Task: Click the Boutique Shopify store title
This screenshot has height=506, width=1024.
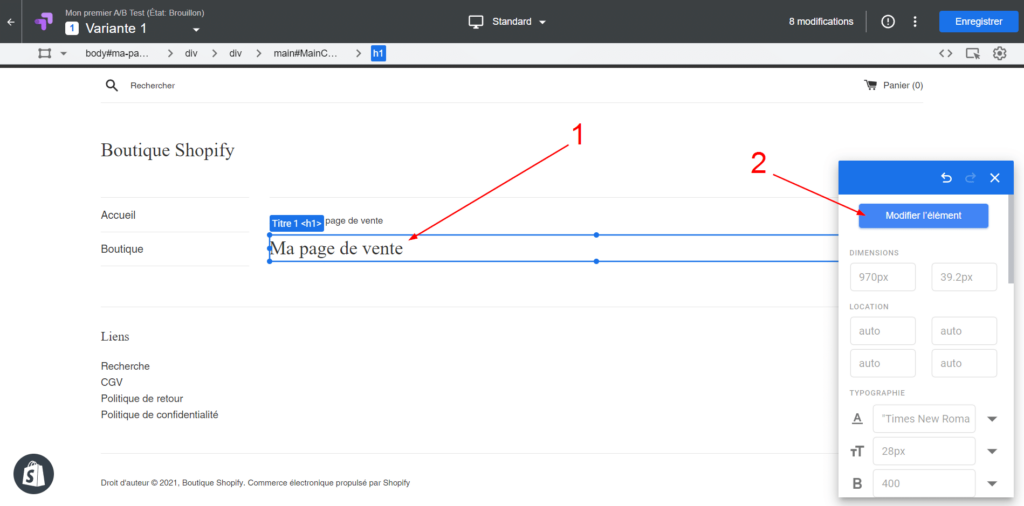Action: [x=167, y=151]
